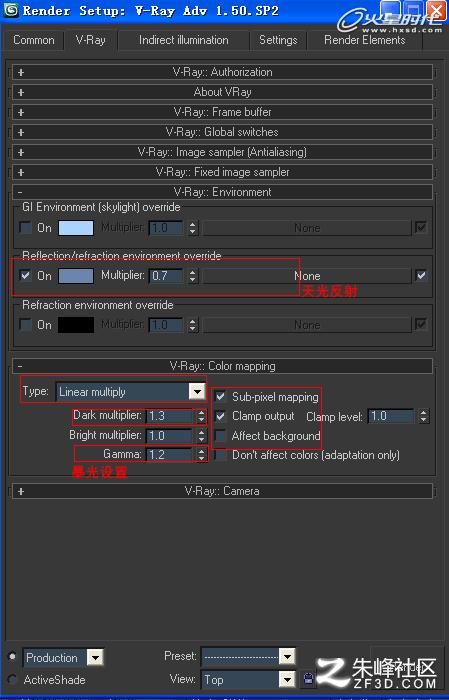Open the View dropdown set to Top
The height and width of the screenshot is (700, 449).
pyautogui.click(x=248, y=680)
